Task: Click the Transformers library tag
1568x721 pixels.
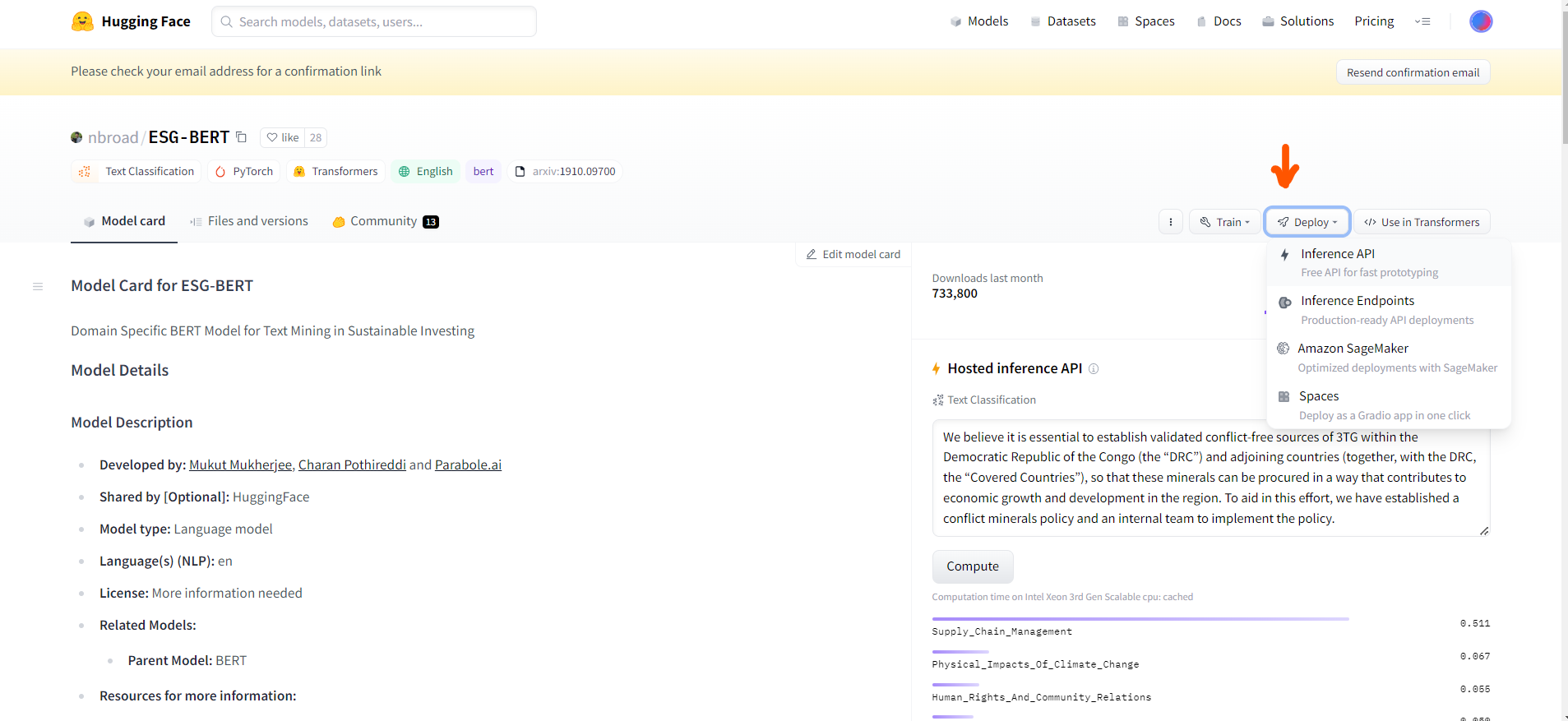Action: coord(336,171)
